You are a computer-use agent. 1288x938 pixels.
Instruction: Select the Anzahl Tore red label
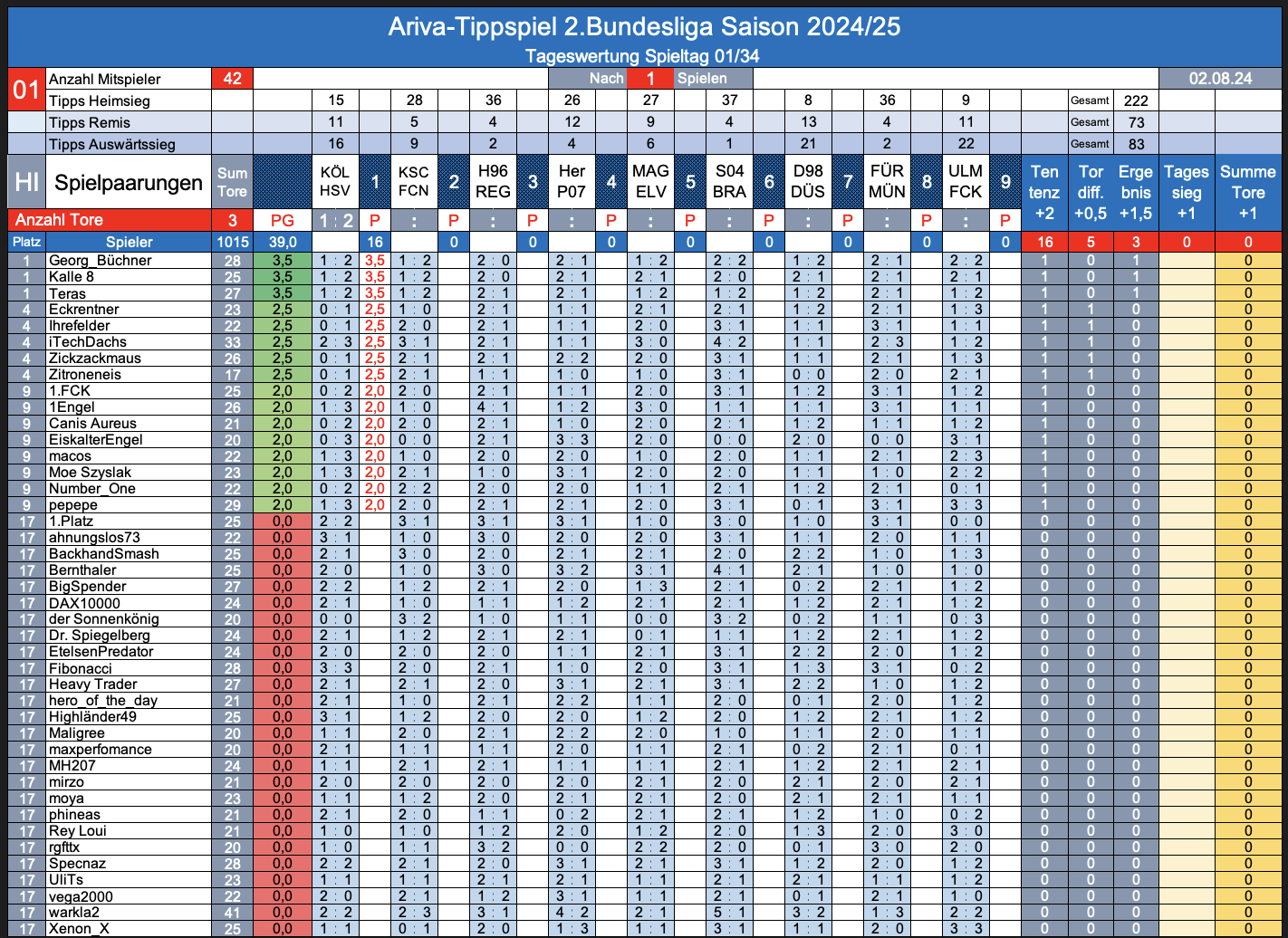[x=110, y=220]
